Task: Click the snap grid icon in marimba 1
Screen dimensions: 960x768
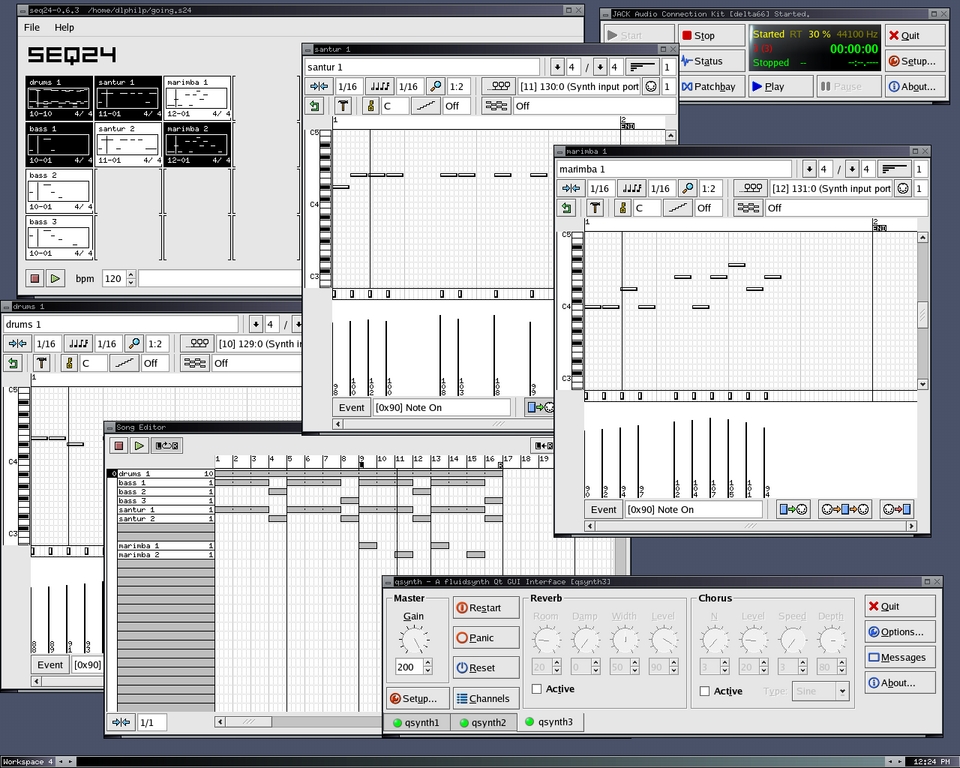Action: (x=572, y=188)
